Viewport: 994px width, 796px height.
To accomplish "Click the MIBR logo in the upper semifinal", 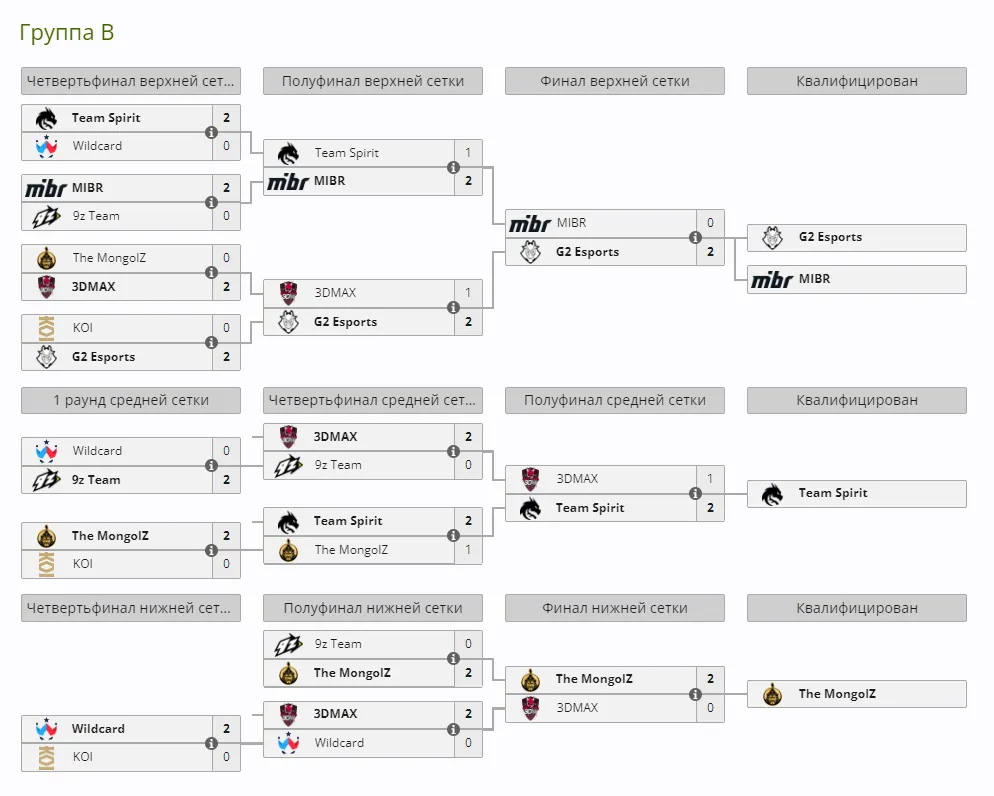I will 288,181.
